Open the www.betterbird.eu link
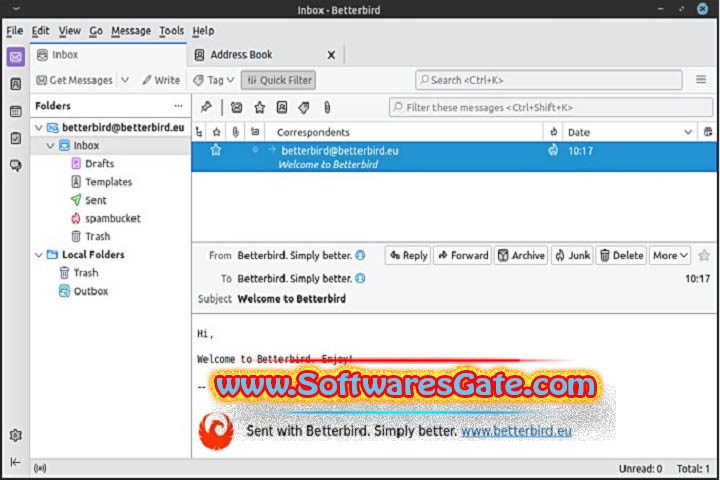720x480 pixels. pos(516,431)
